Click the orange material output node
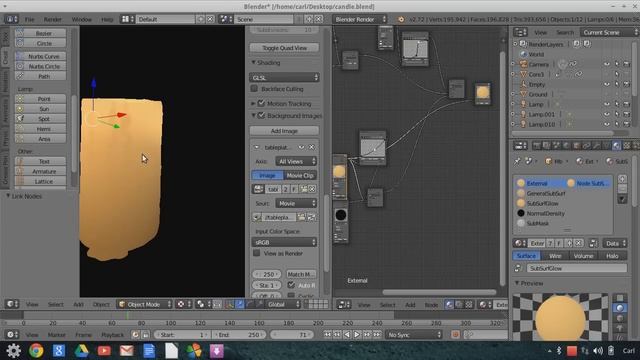The width and height of the screenshot is (640, 360). point(482,93)
